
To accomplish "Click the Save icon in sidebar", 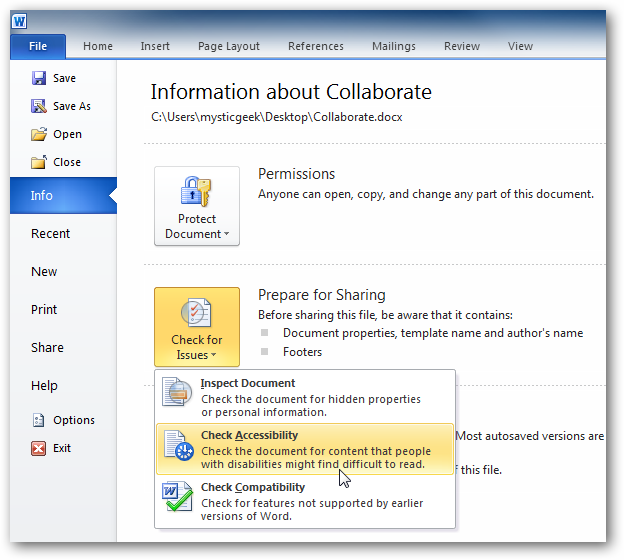I will coord(39,78).
